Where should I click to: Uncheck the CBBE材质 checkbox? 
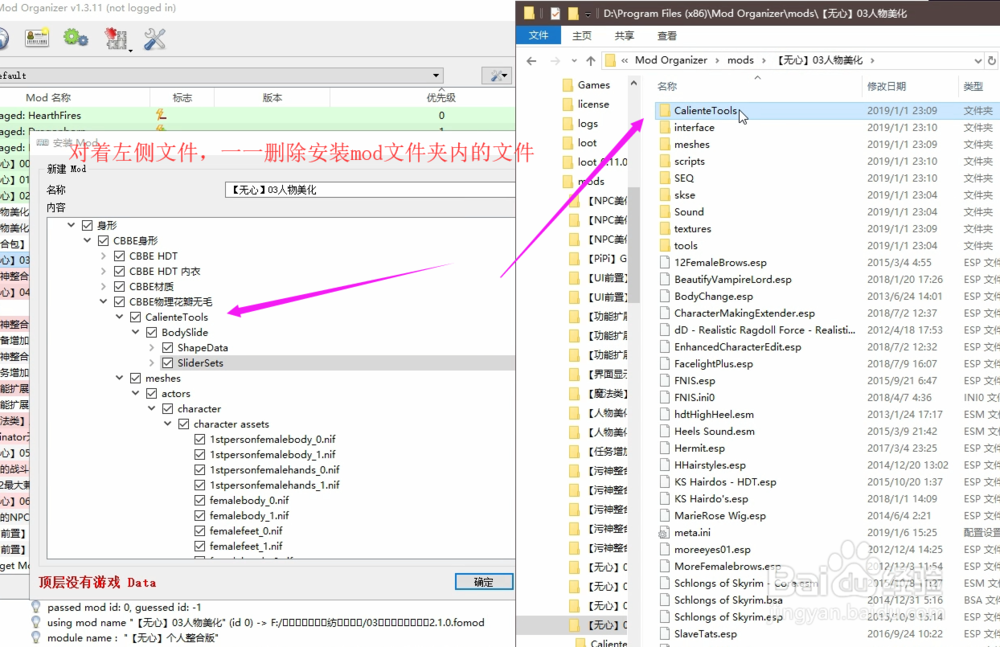click(x=119, y=286)
